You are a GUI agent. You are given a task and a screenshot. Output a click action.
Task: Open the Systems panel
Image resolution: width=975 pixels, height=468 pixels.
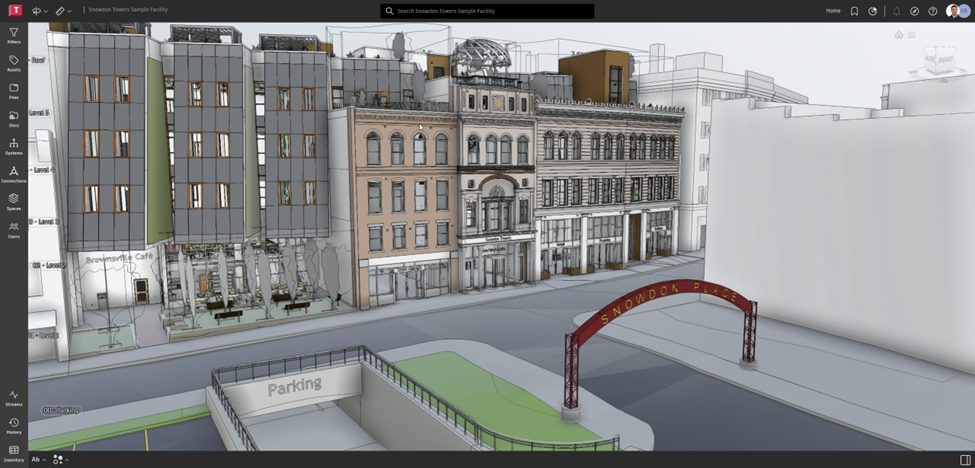pyautogui.click(x=14, y=147)
